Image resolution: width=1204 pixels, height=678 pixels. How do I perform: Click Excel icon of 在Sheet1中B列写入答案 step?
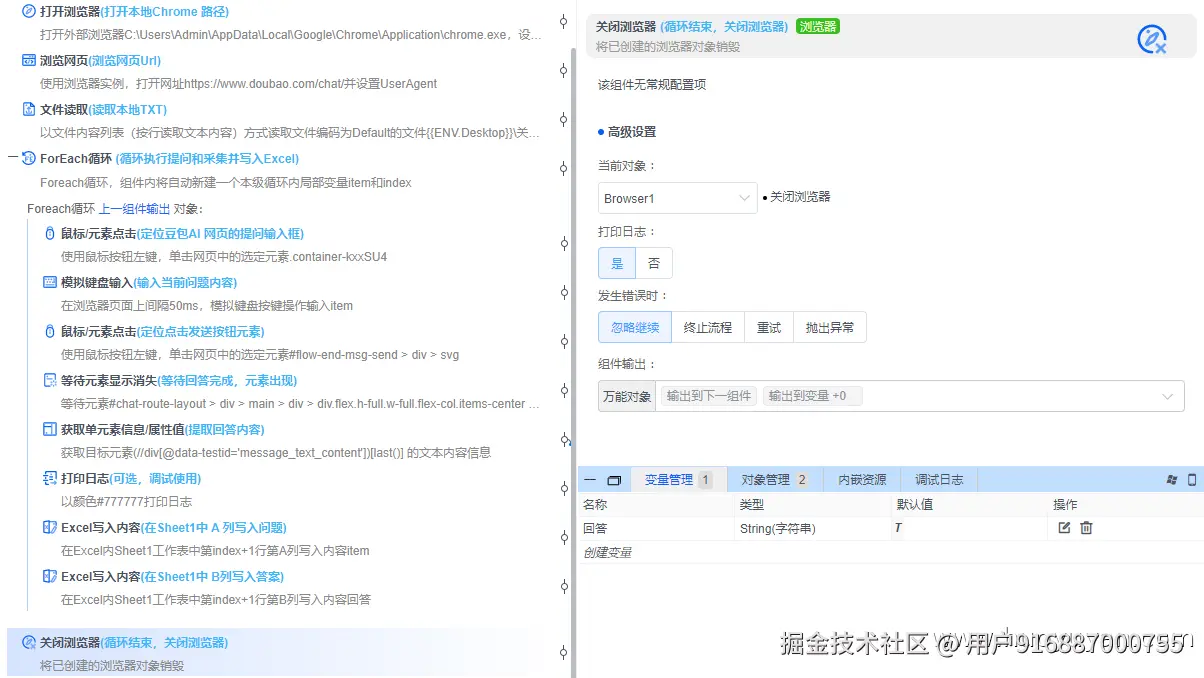(50, 576)
